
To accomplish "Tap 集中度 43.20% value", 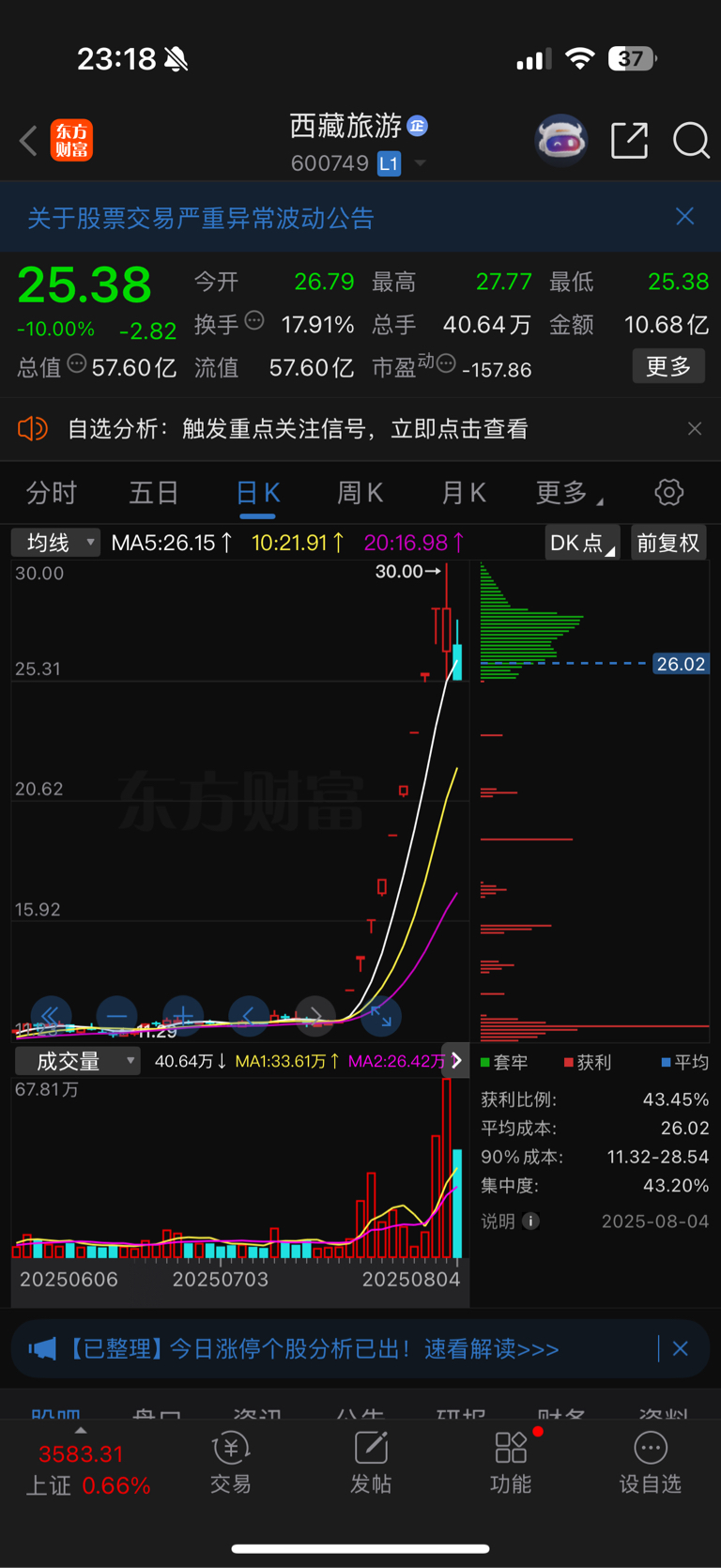I will pyautogui.click(x=676, y=1186).
